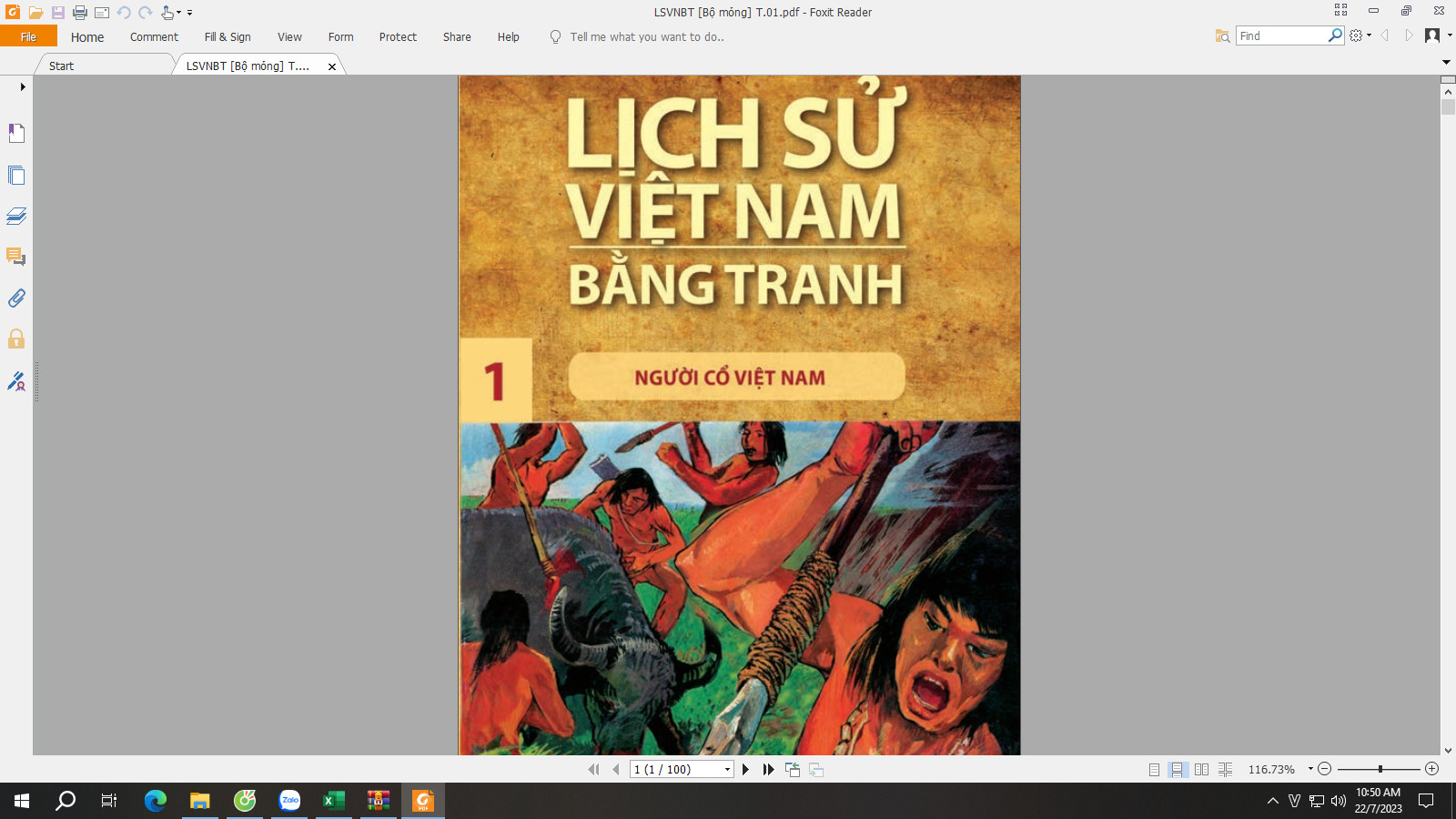Toggle single page view mode
This screenshot has width=1456, height=819.
coord(1154,770)
